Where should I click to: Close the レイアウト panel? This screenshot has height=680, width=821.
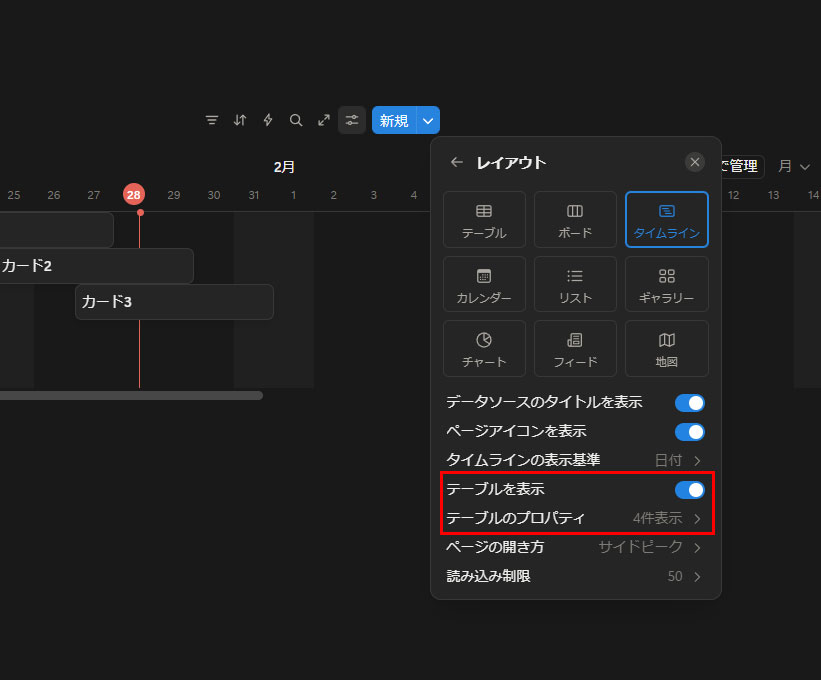695,162
